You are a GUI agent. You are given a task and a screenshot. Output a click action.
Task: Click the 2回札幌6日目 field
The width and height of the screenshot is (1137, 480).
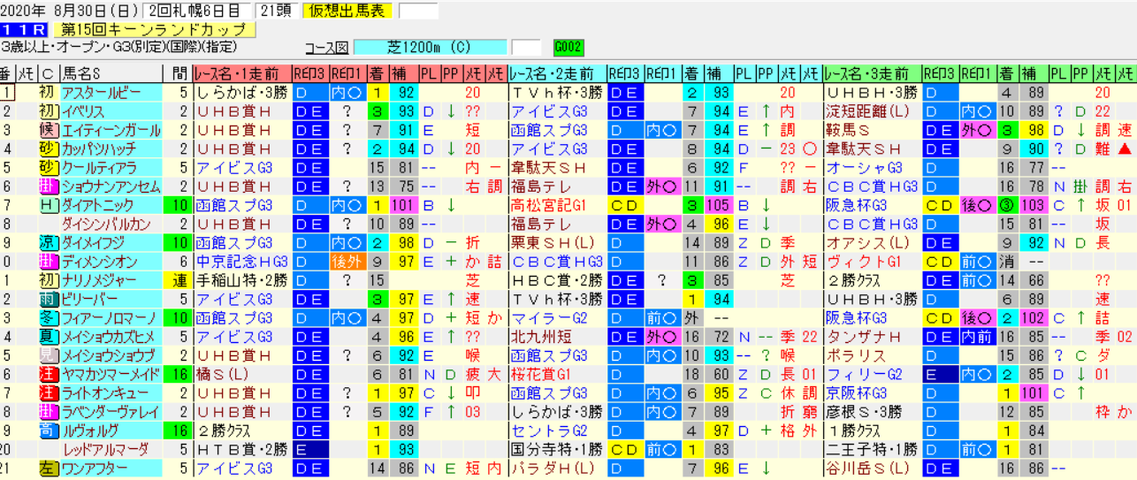(x=197, y=12)
